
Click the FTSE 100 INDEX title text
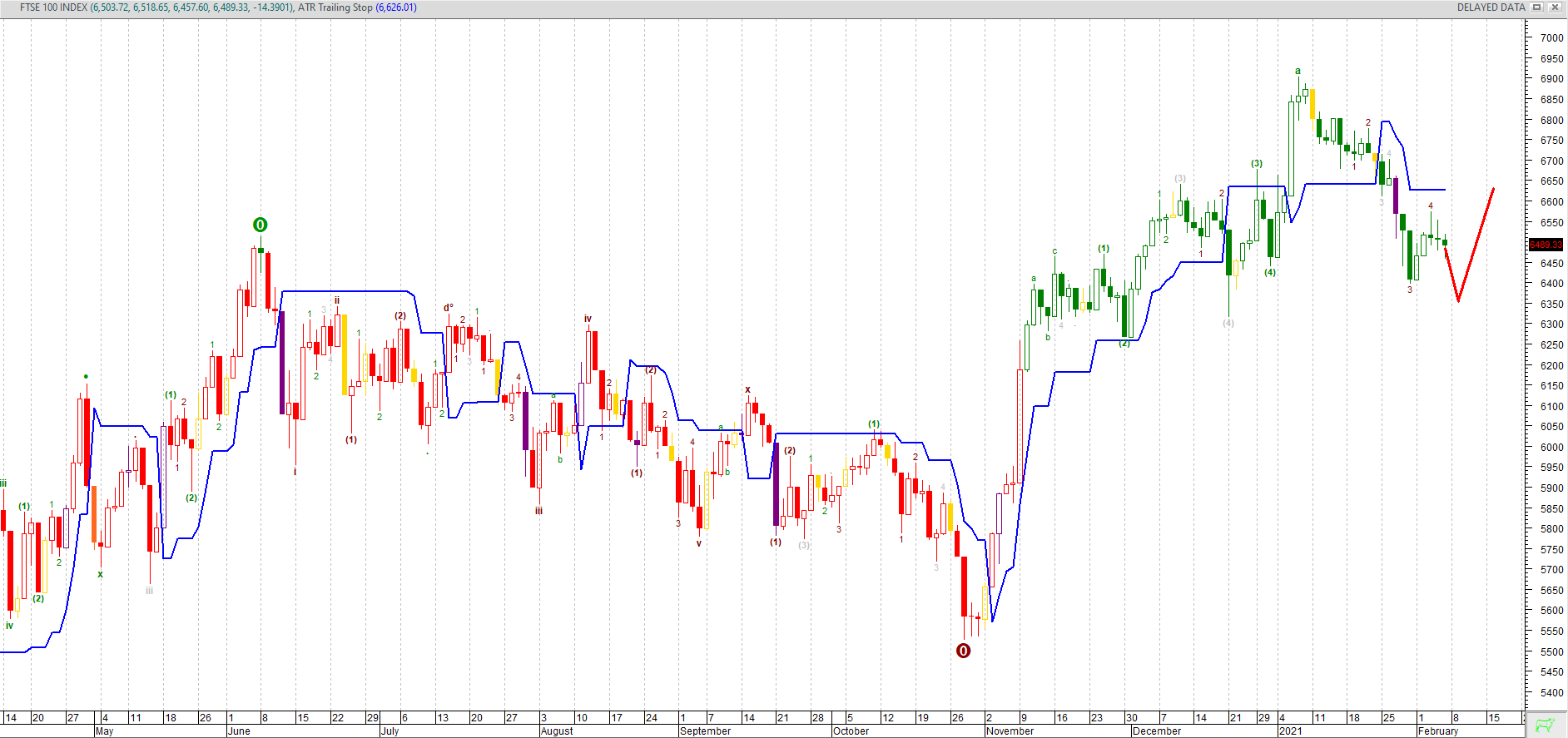coord(53,7)
